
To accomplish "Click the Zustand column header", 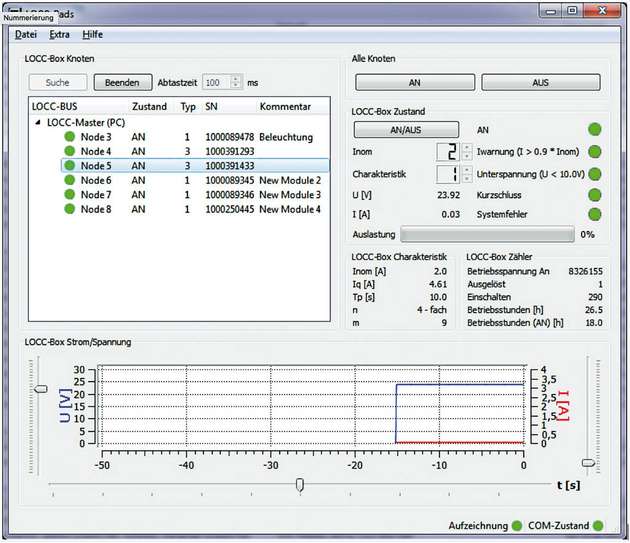I will [149, 107].
